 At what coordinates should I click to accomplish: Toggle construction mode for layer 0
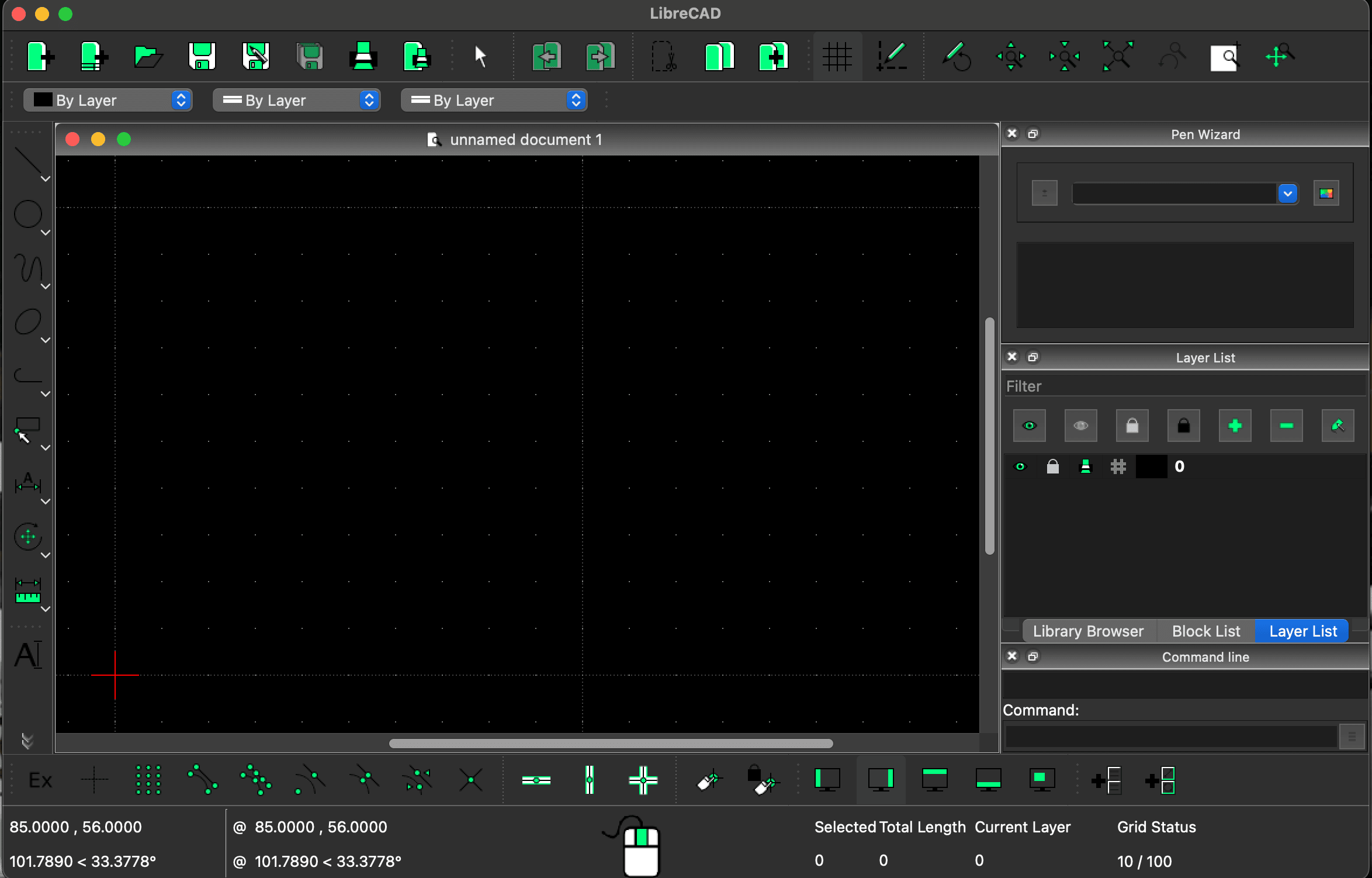(1118, 466)
